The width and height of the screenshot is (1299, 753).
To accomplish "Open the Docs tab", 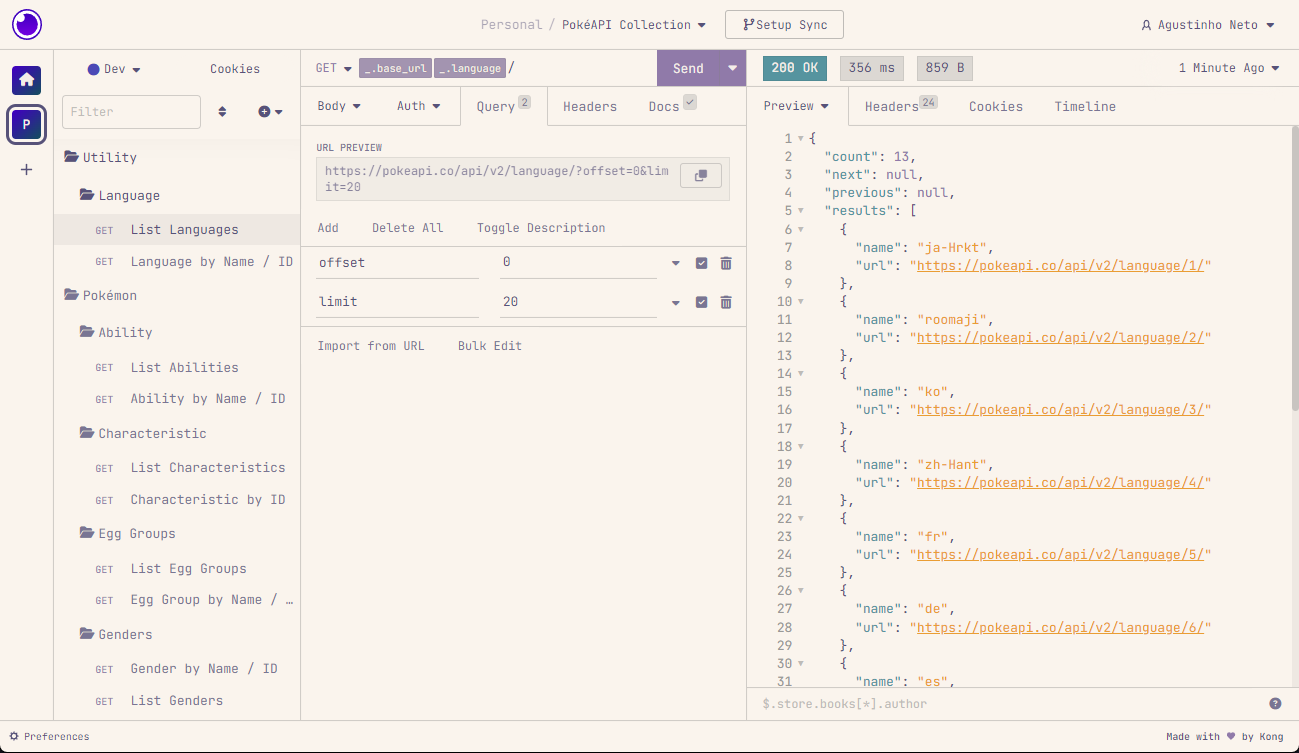I will click(672, 106).
